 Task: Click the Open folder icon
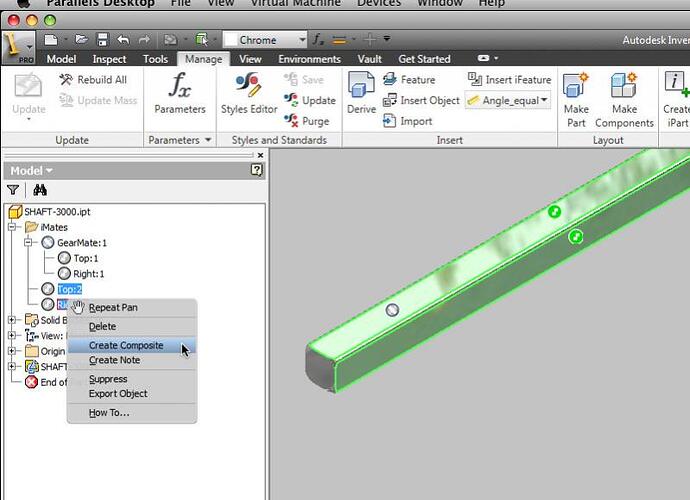coord(81,40)
